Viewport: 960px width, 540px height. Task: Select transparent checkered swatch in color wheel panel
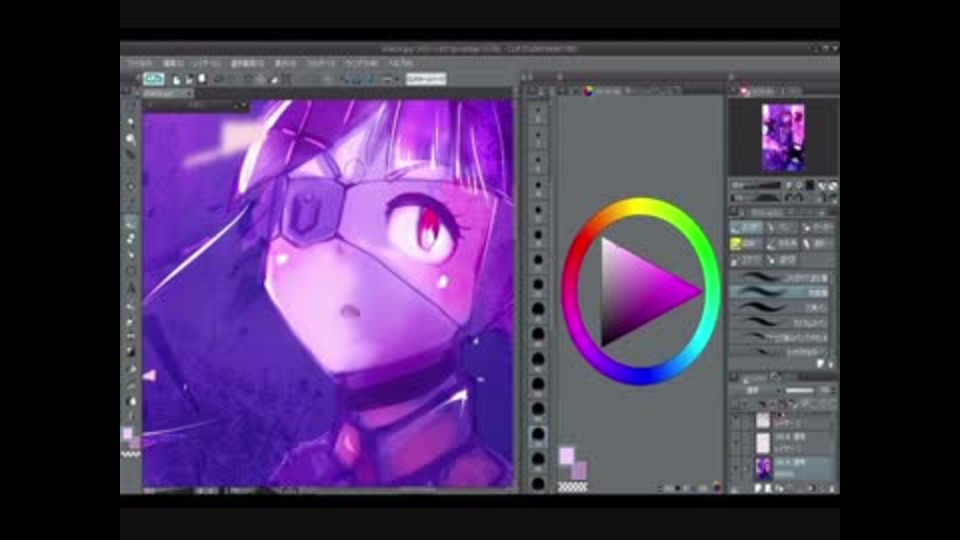[x=572, y=487]
